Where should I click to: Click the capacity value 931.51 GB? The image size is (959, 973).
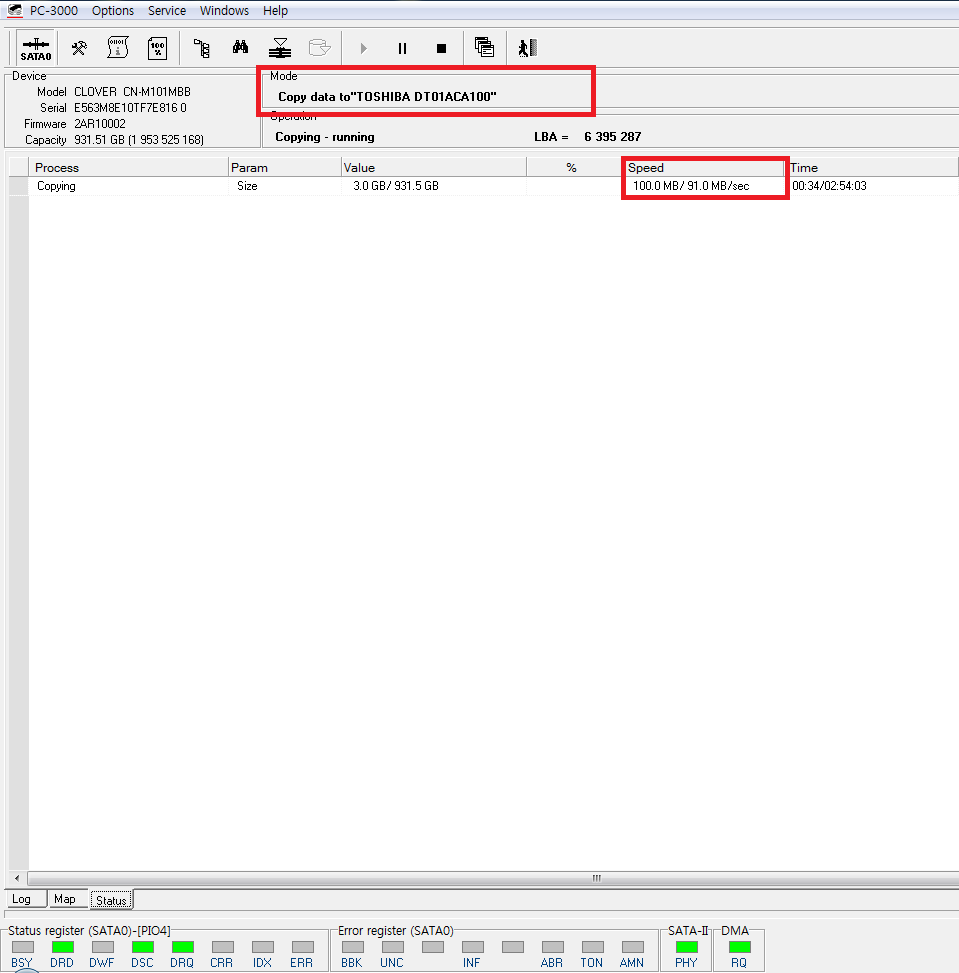point(139,140)
